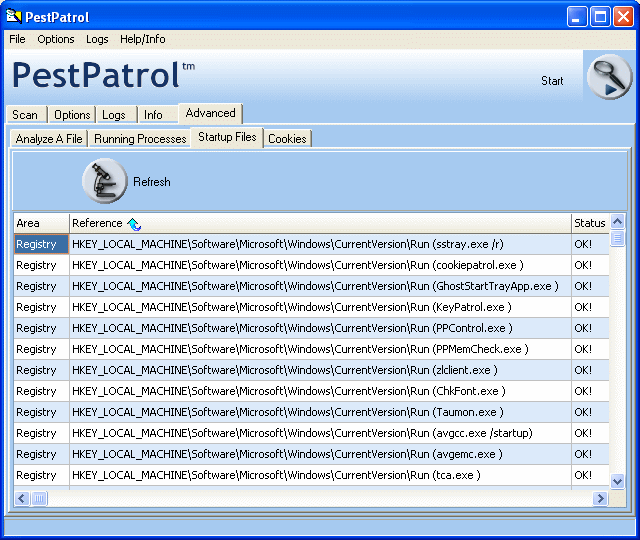Select the selected Registry cell for sstray.exe
Screen dimensions: 640x540
(41, 244)
